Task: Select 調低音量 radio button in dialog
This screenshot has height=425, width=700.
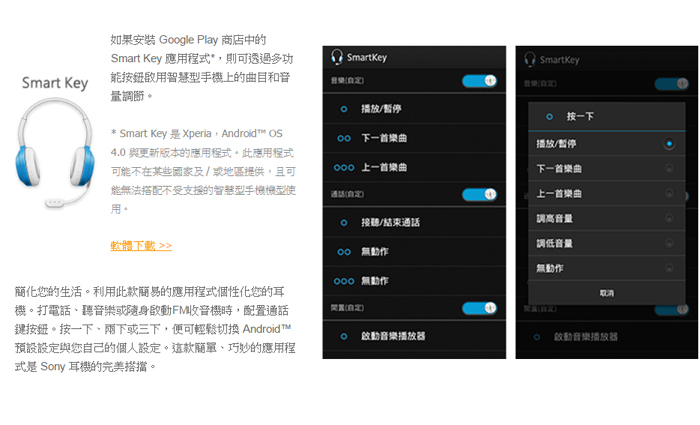Action: click(x=669, y=243)
